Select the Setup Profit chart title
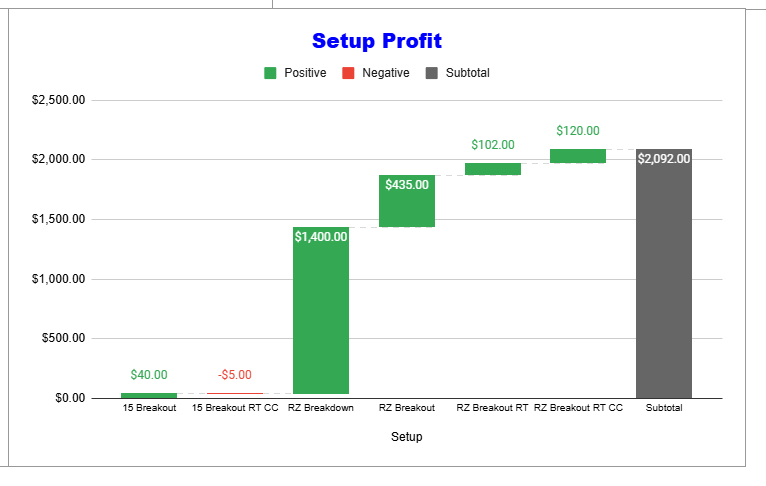The height and width of the screenshot is (486, 766). (376, 41)
